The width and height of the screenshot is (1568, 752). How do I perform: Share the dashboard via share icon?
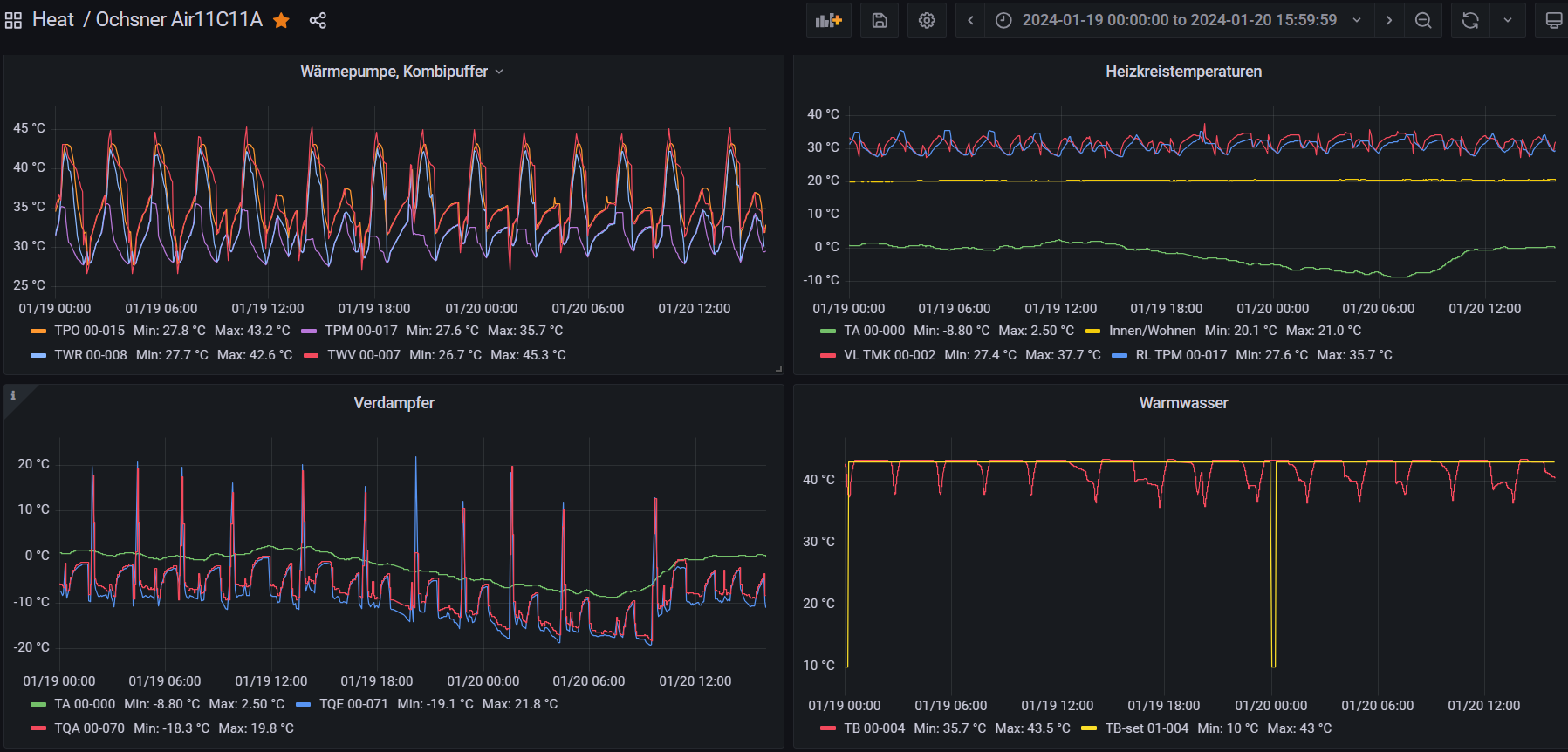point(318,20)
